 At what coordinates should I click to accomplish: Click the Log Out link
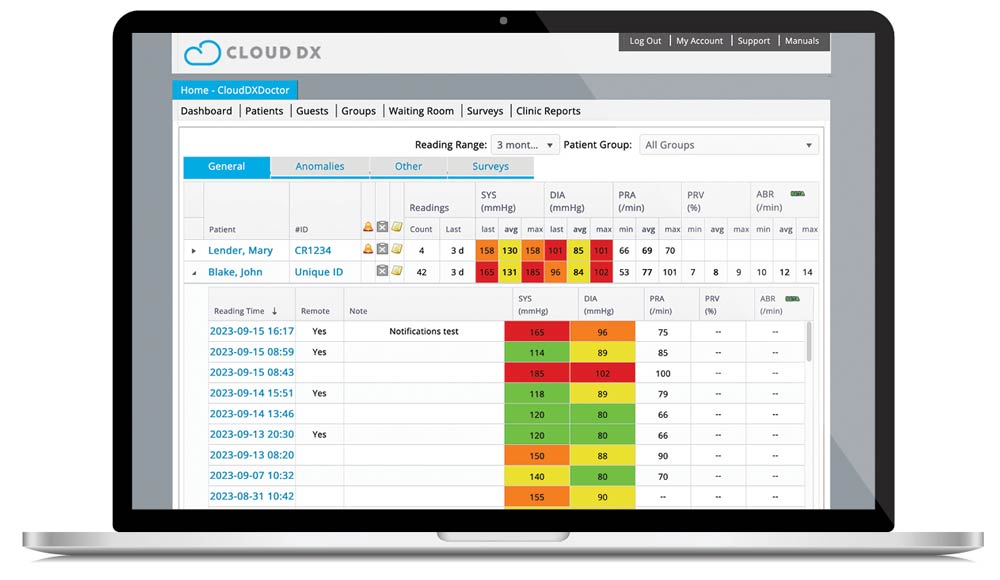click(x=645, y=41)
